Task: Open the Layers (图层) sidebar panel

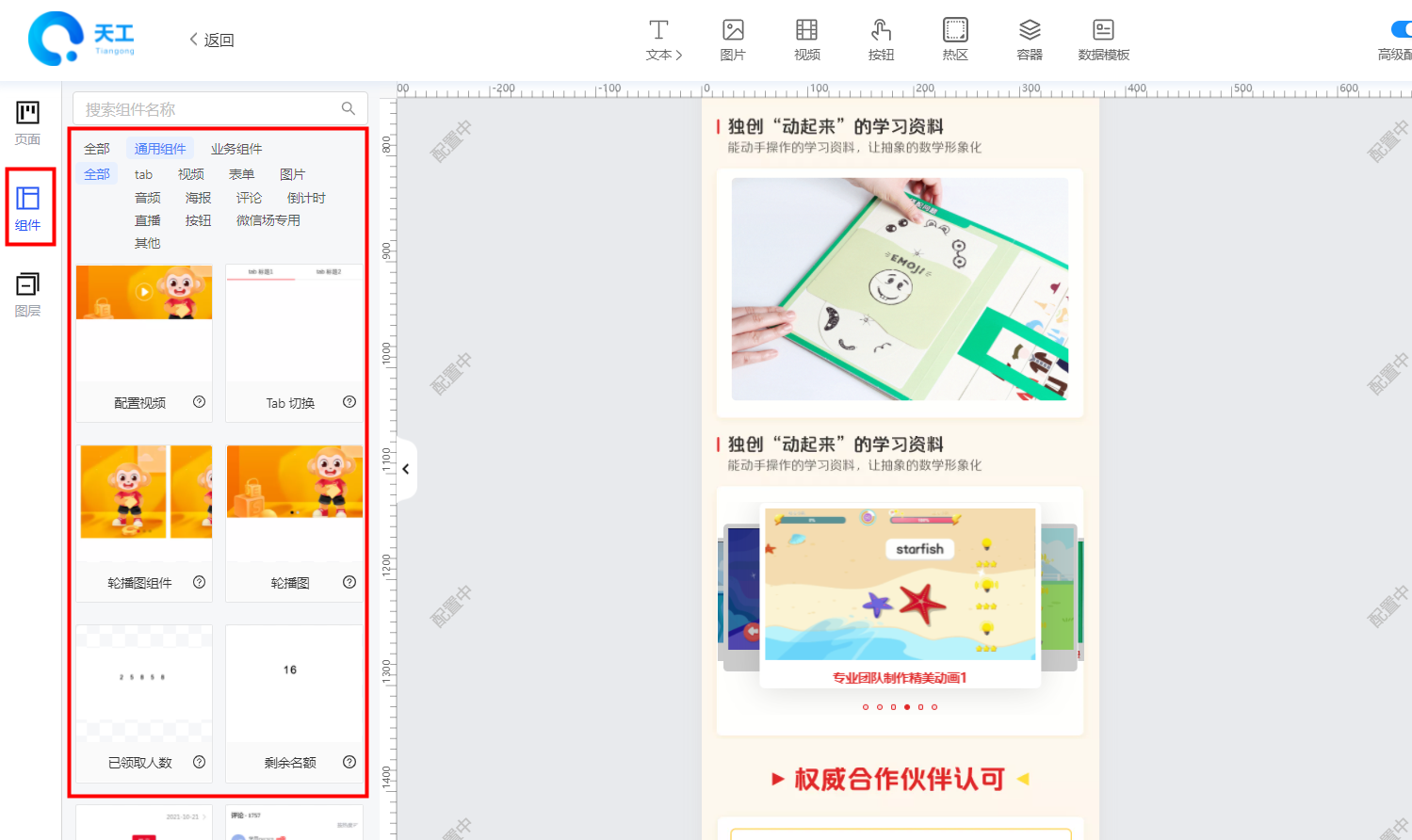Action: coord(28,294)
